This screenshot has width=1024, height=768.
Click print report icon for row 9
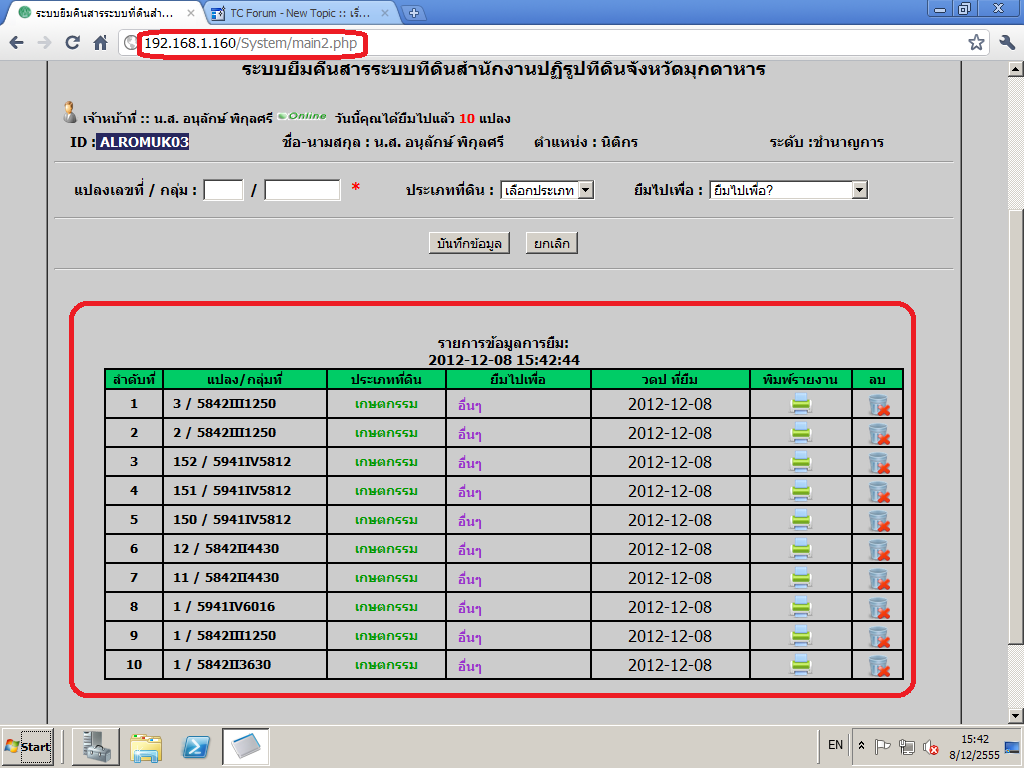click(x=801, y=636)
